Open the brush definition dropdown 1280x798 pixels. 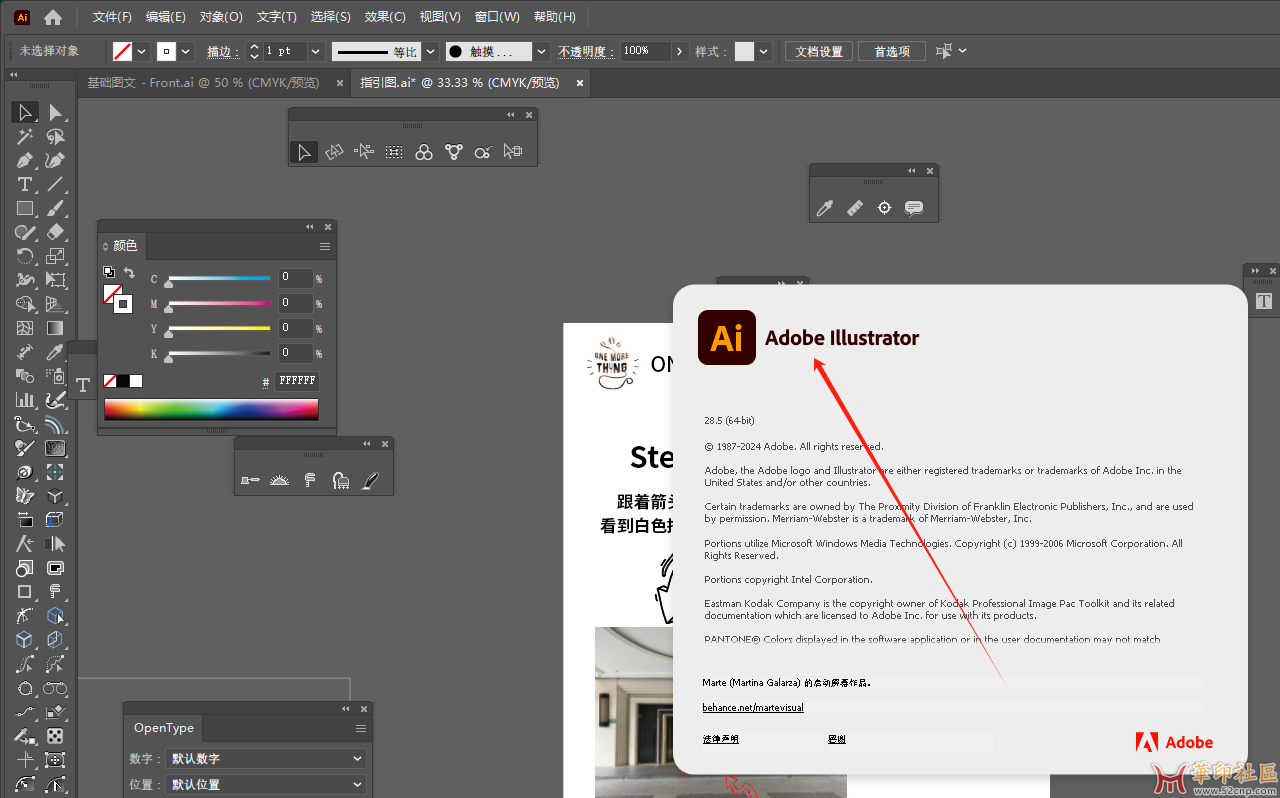tap(542, 51)
